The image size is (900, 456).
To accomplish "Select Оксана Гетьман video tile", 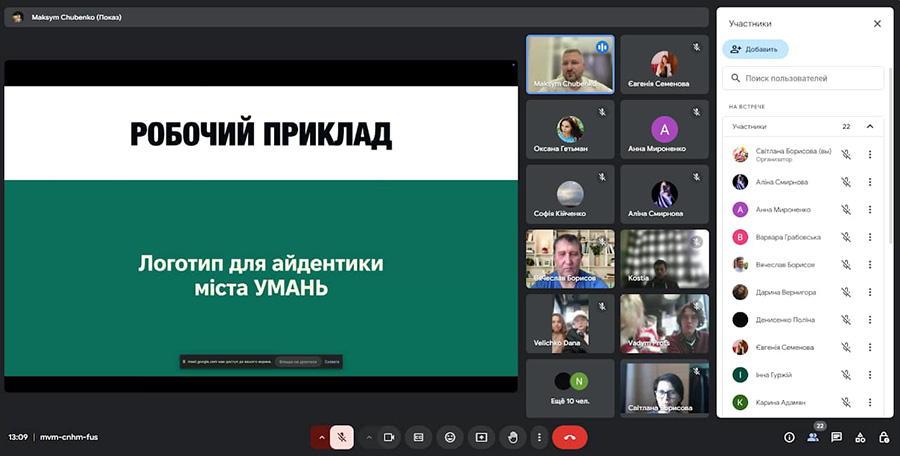I will (570, 129).
